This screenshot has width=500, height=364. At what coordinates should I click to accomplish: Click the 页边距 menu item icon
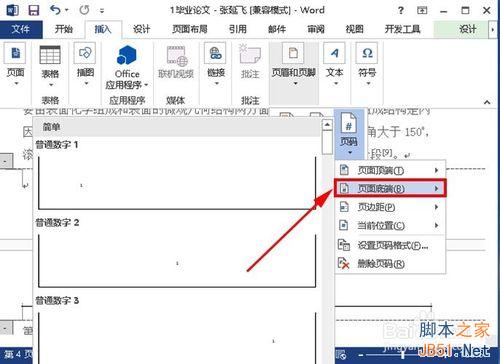[344, 207]
